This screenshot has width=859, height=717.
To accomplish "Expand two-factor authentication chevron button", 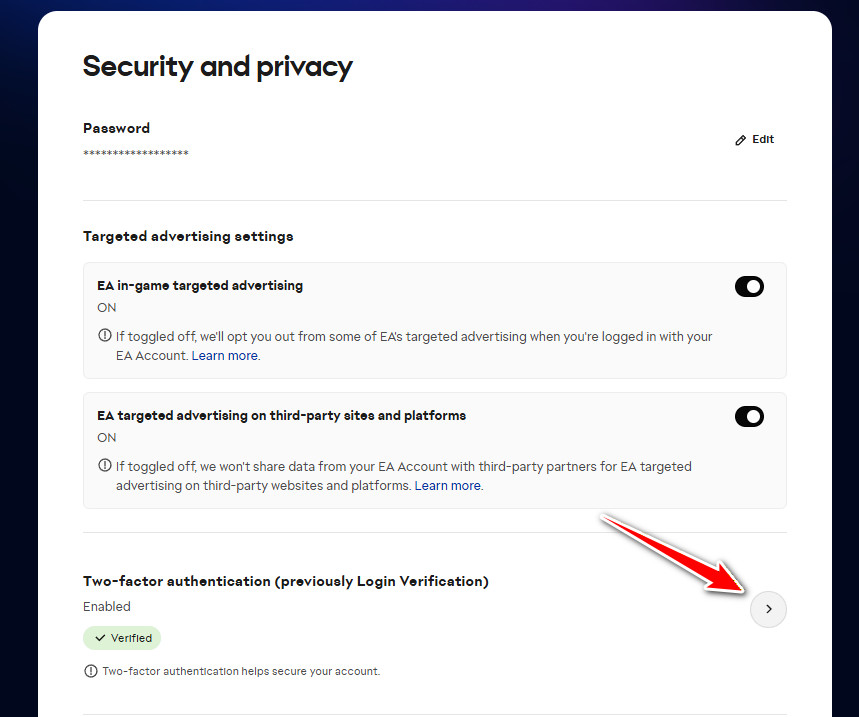I will coord(768,608).
